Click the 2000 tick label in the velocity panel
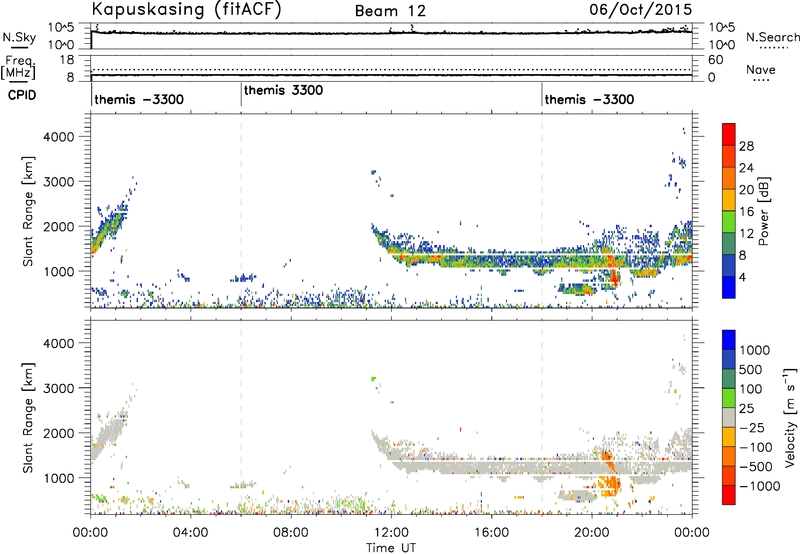 tap(59, 433)
